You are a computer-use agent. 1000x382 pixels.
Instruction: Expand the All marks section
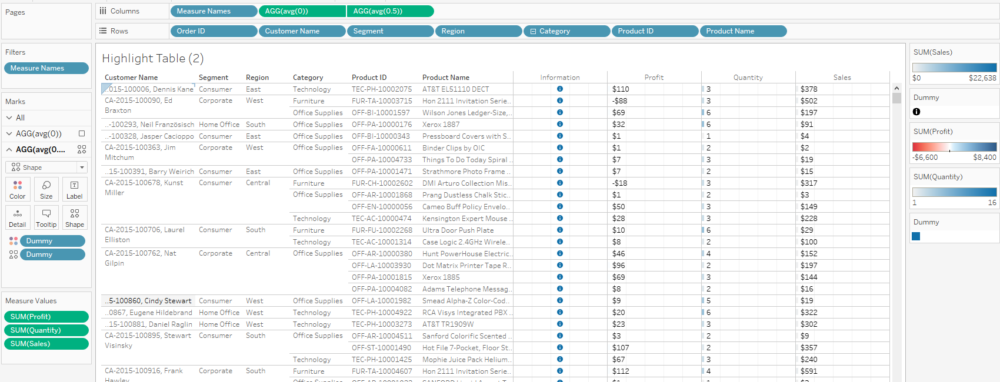click(x=9, y=118)
